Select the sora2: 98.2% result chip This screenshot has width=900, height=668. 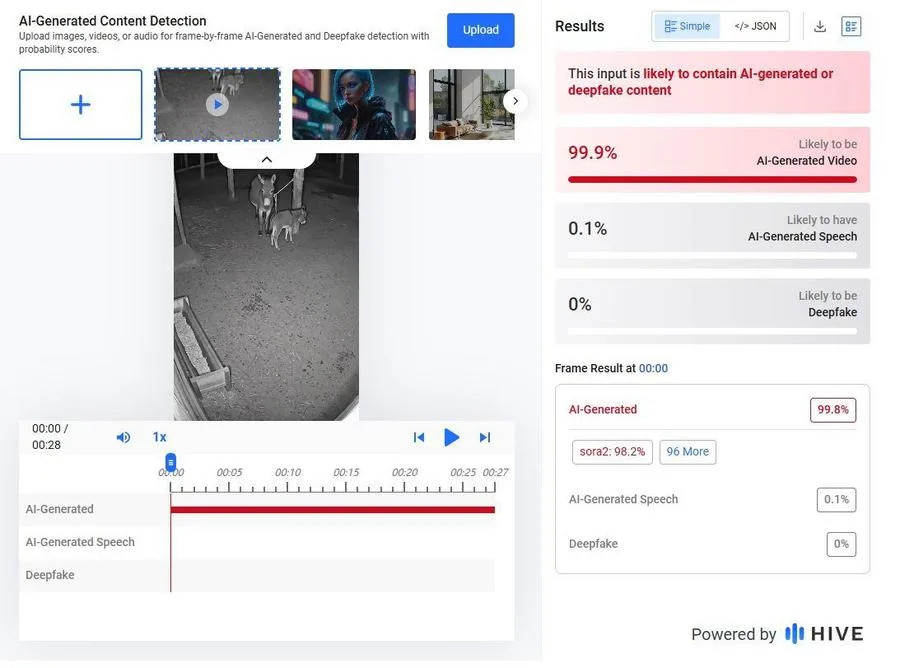(x=611, y=451)
